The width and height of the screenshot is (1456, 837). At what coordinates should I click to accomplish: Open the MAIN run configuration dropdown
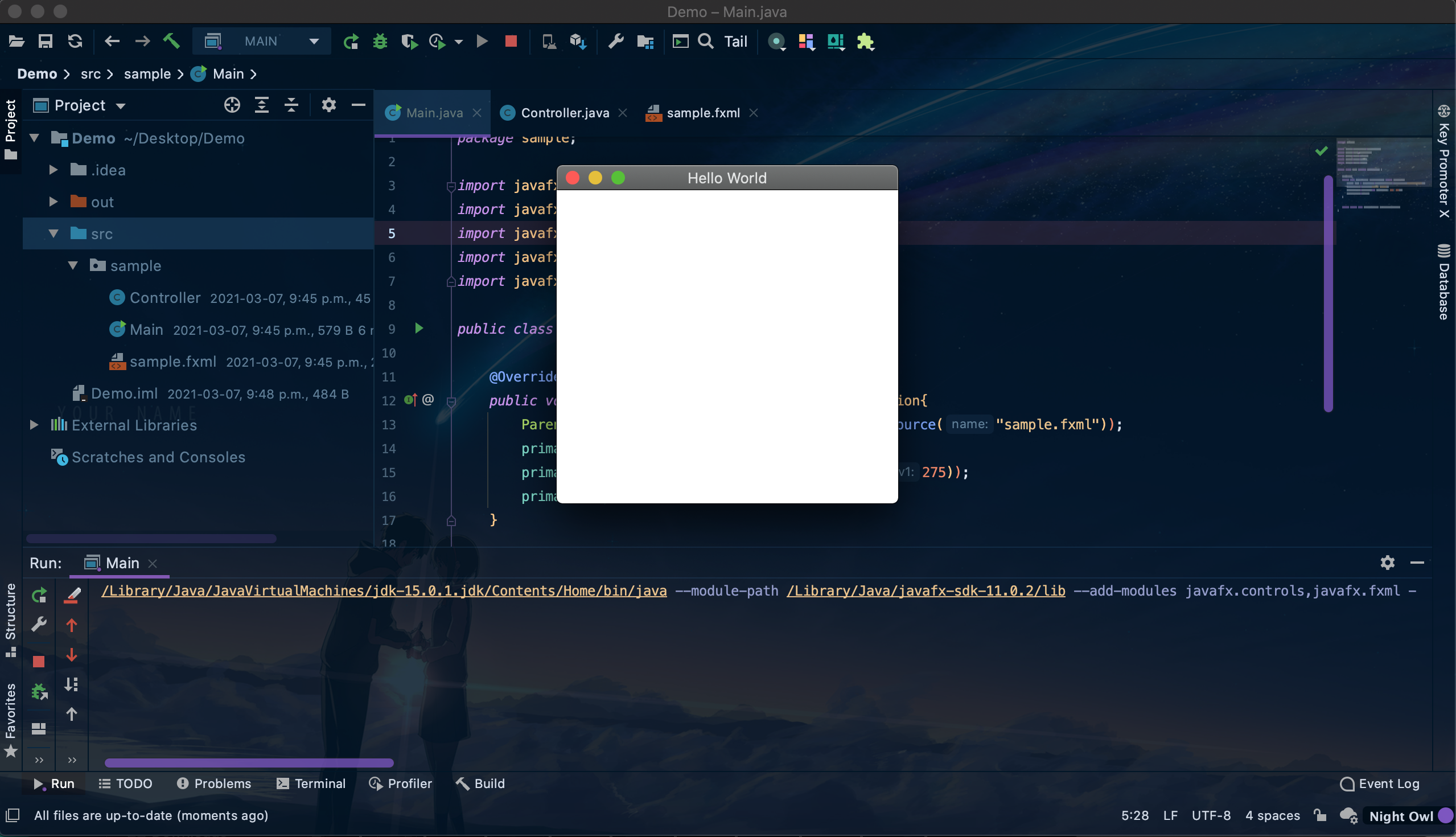tap(313, 41)
